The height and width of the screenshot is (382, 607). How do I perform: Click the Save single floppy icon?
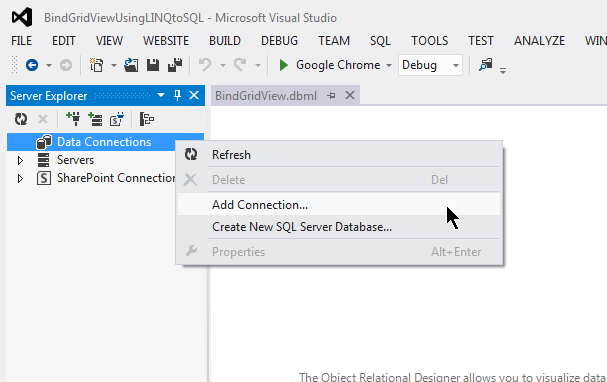153,65
